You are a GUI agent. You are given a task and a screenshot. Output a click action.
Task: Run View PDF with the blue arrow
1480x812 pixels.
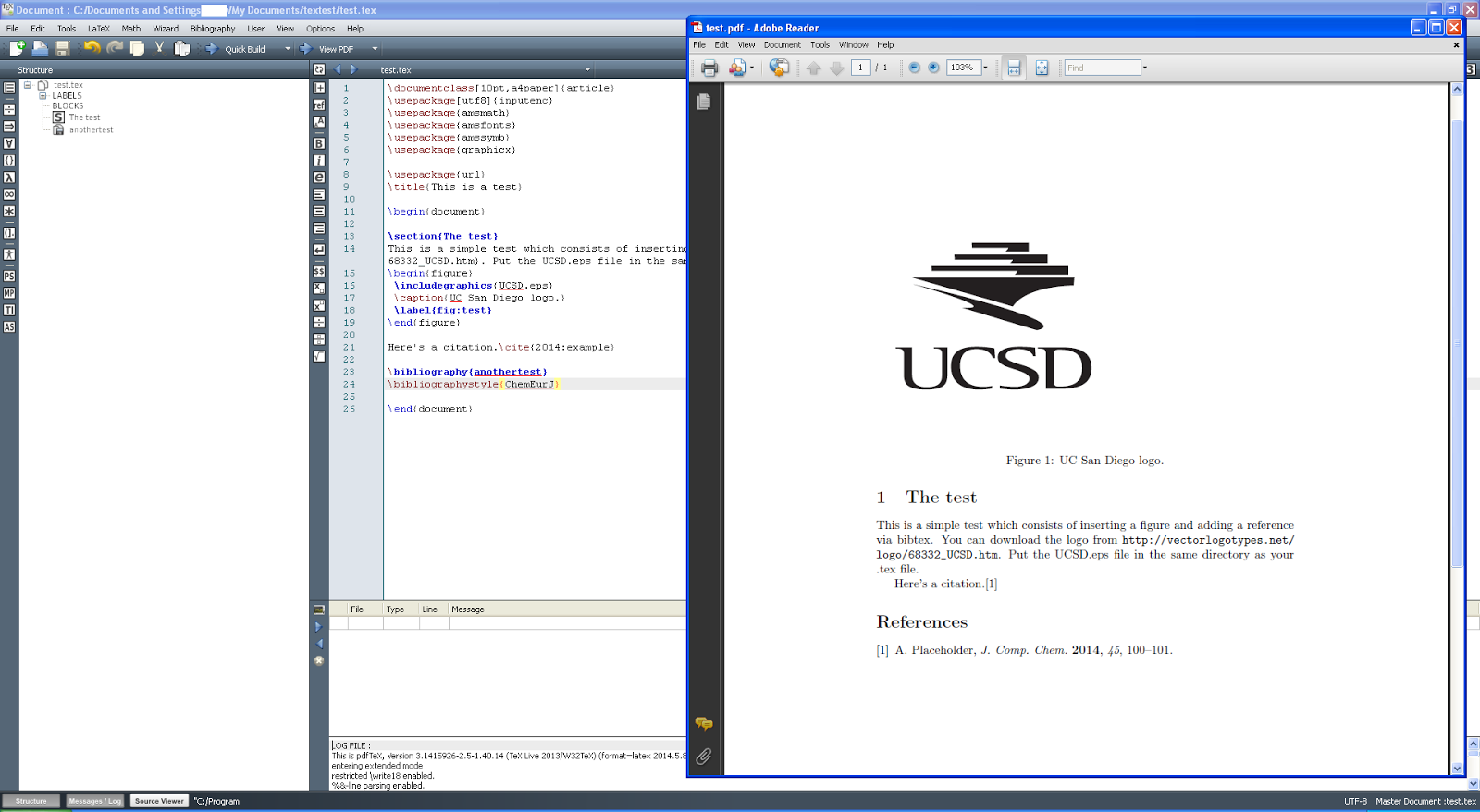305,48
